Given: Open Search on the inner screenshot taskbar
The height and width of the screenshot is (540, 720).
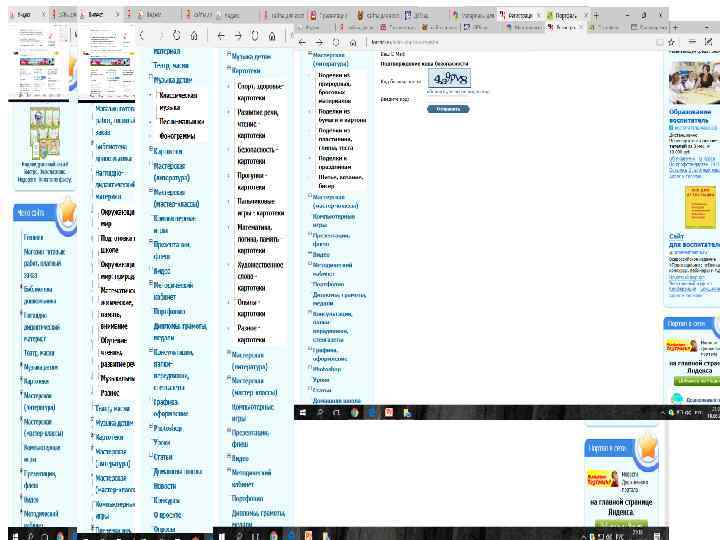Looking at the screenshot, I should [x=320, y=413].
